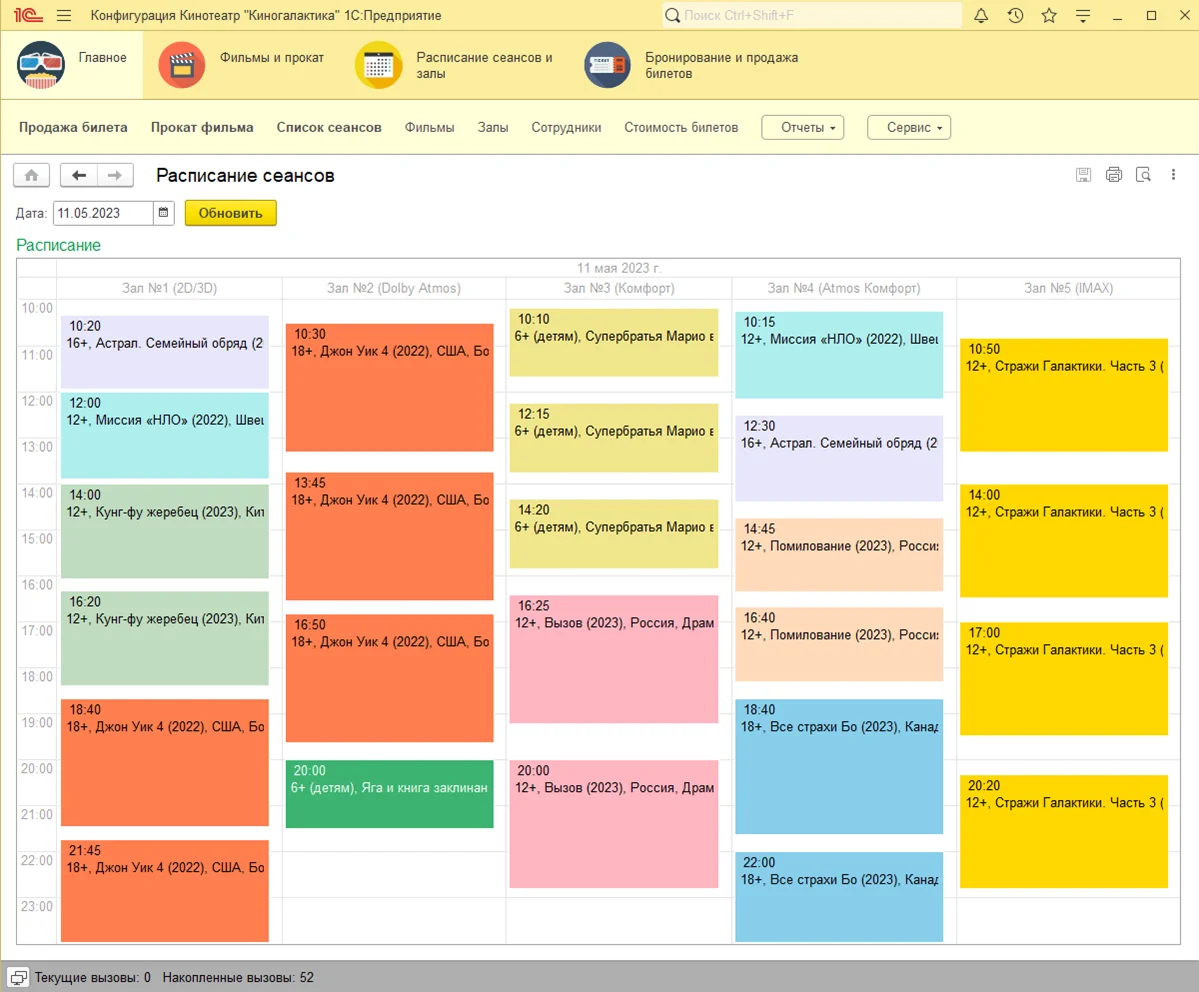The image size is (1199, 992).
Task: Open the Стоимость билетов link
Action: 681,128
